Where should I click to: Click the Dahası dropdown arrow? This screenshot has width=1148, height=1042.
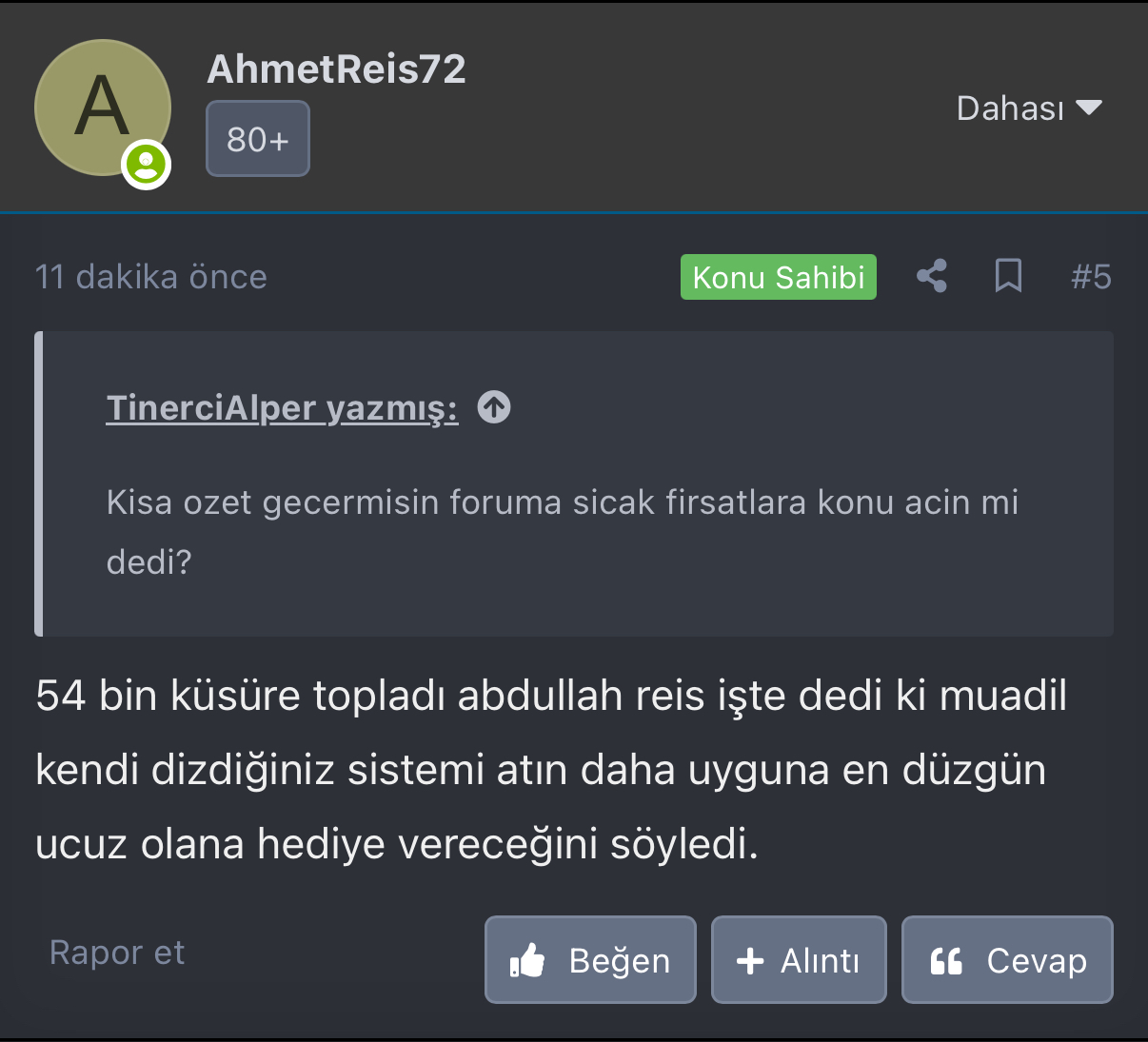tap(1089, 108)
